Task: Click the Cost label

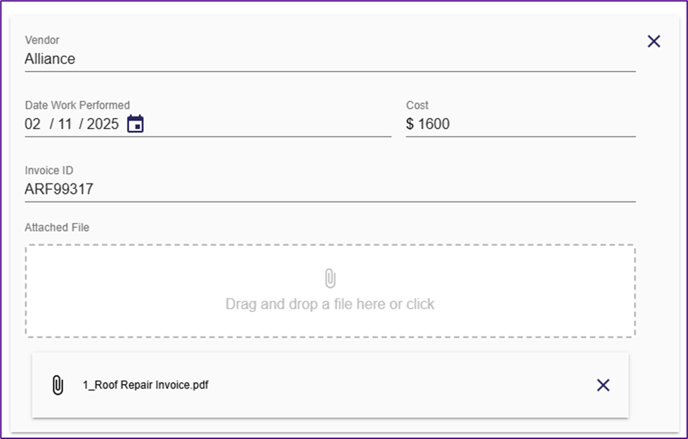Action: coord(417,105)
